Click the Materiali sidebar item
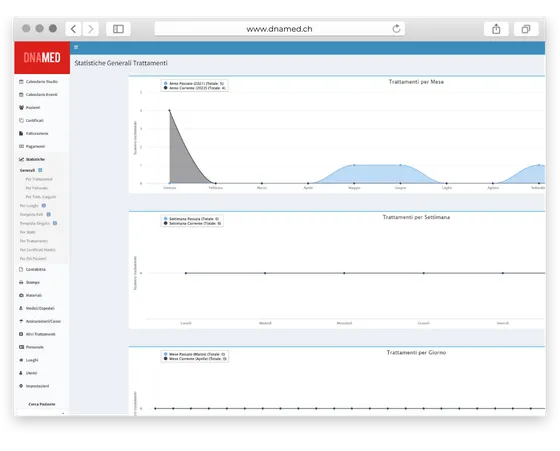The image size is (560, 451). [x=30, y=295]
